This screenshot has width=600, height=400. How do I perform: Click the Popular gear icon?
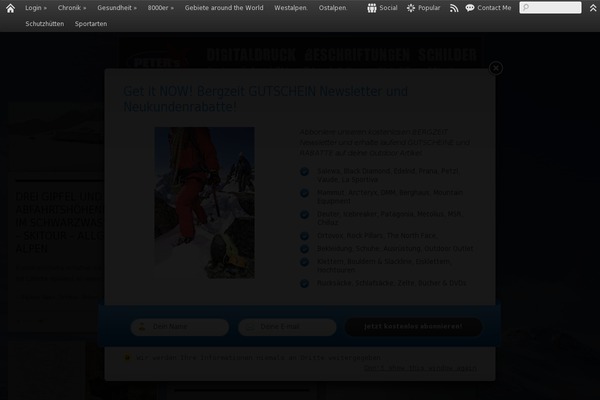click(x=411, y=8)
